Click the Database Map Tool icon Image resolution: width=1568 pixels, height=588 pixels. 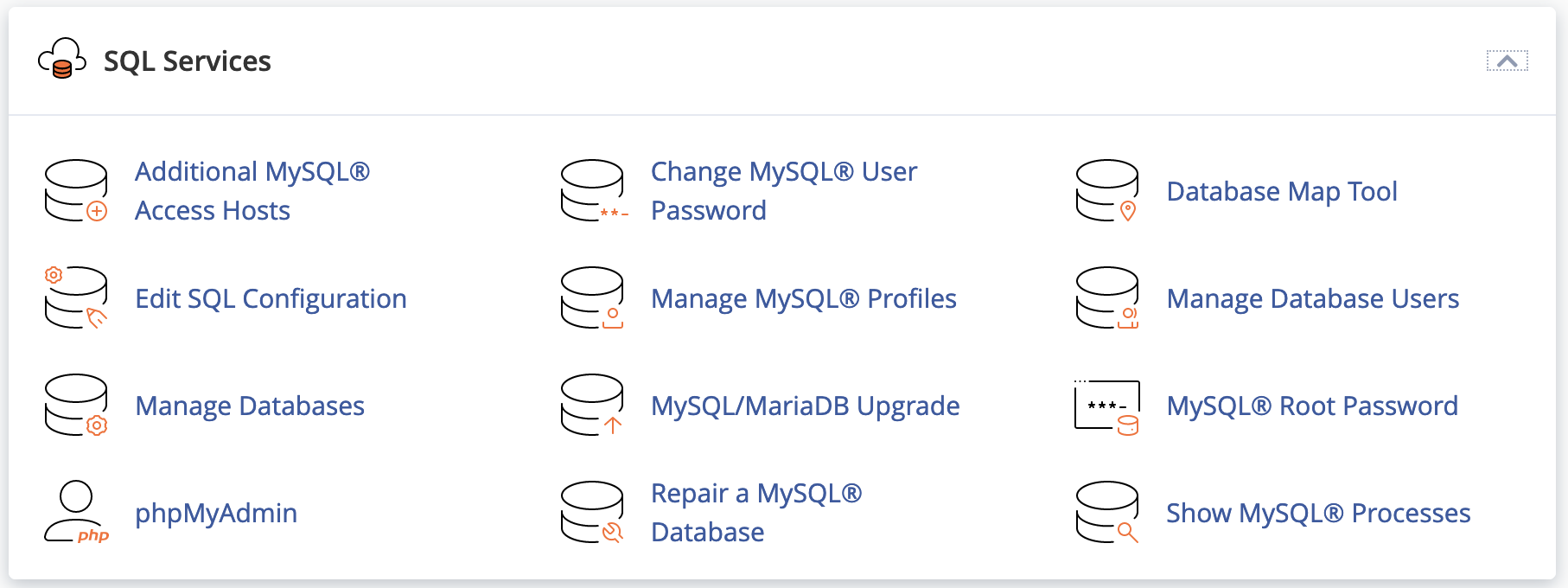coord(1107,190)
